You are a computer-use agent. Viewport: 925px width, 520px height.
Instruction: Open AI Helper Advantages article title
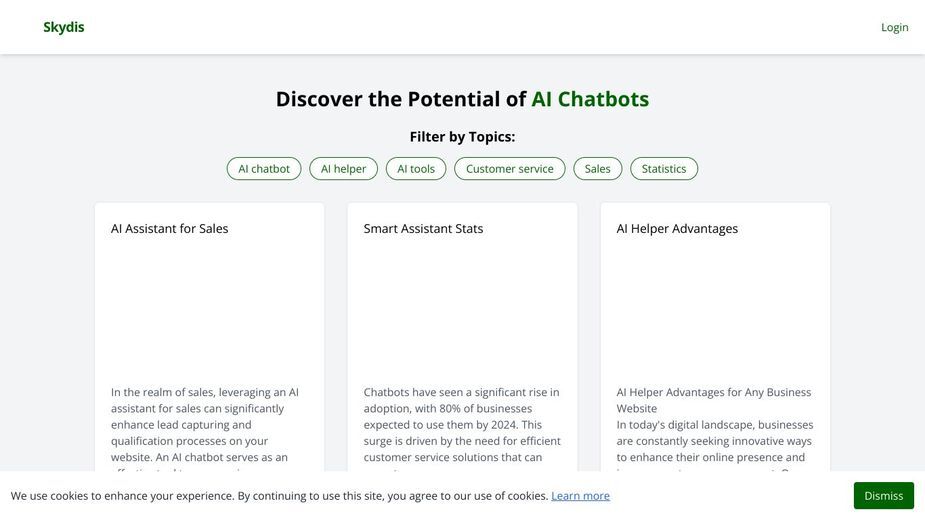coord(677,228)
